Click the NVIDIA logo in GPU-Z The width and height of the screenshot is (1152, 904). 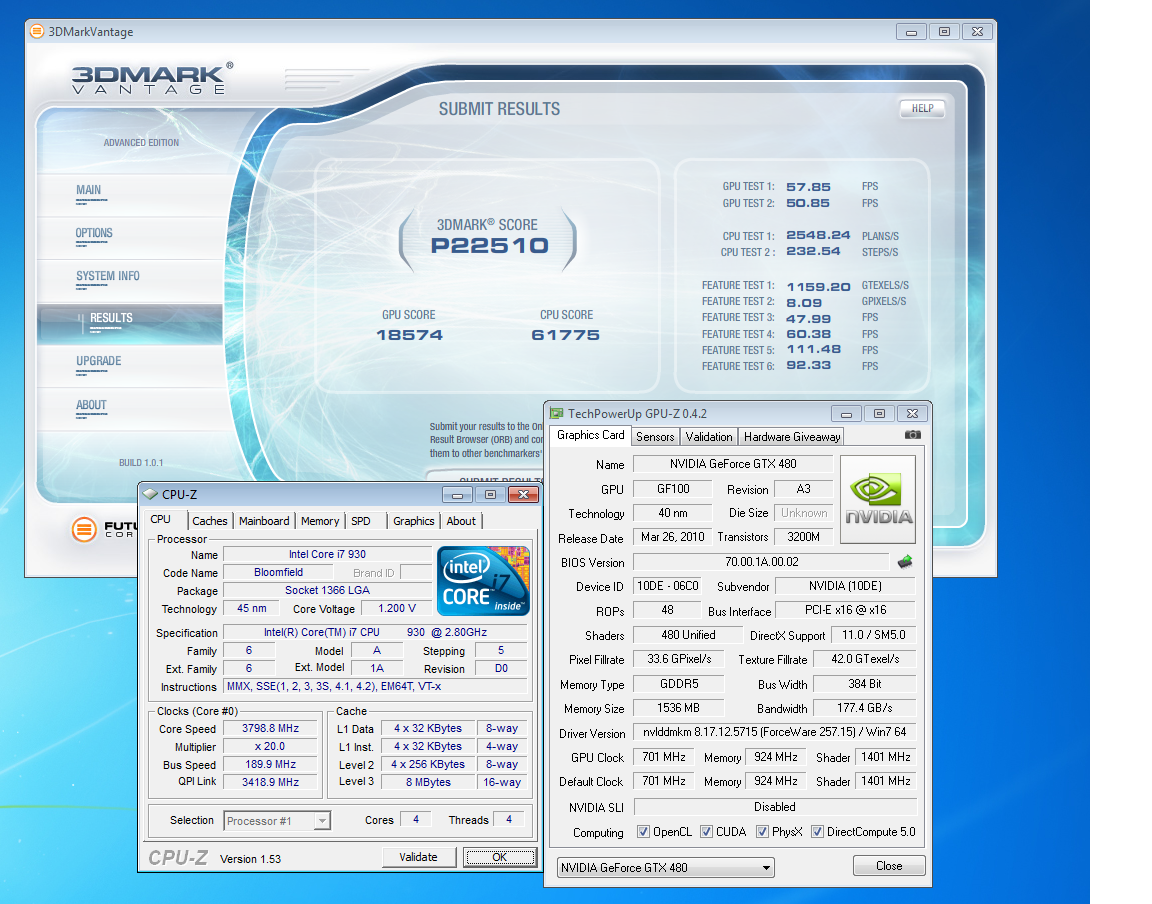[878, 499]
